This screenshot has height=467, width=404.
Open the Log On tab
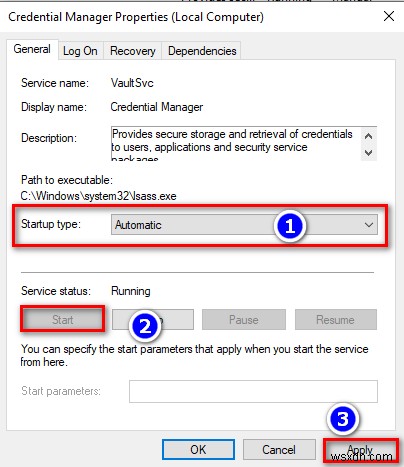pos(80,51)
